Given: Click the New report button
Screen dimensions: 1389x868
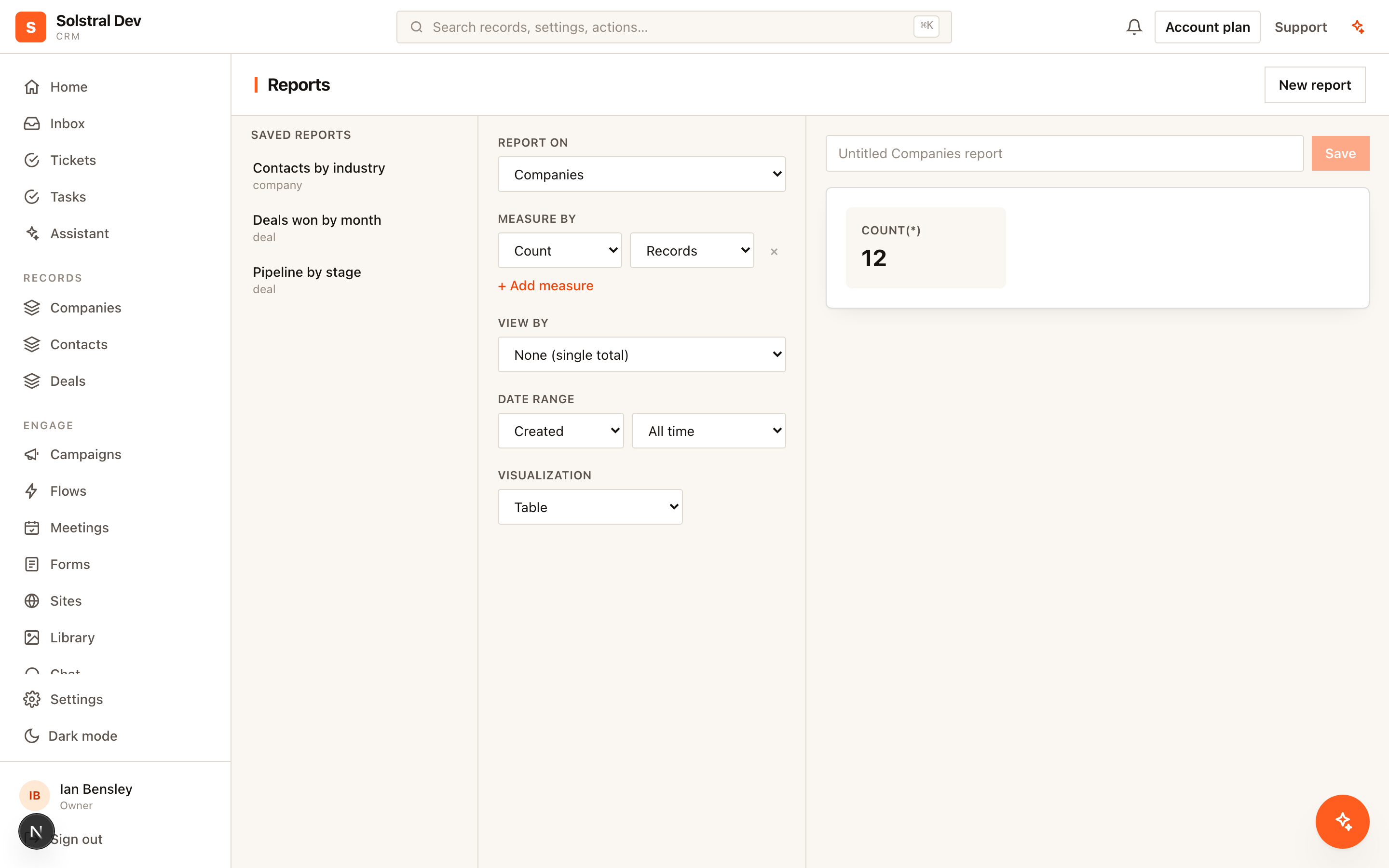Looking at the screenshot, I should coord(1314,85).
